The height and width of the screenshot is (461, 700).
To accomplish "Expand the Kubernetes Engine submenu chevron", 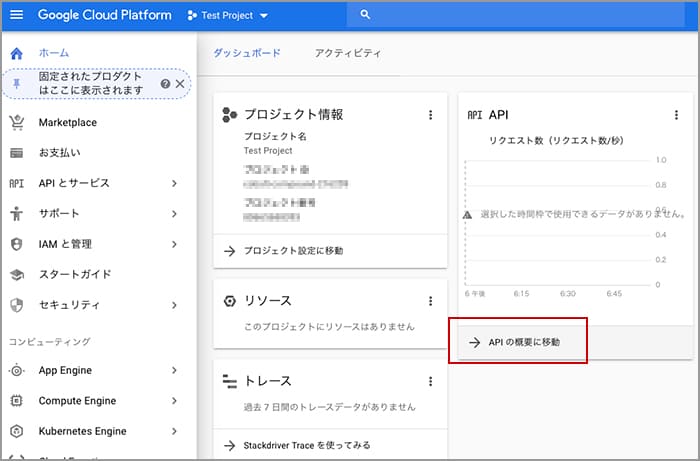I will (174, 431).
